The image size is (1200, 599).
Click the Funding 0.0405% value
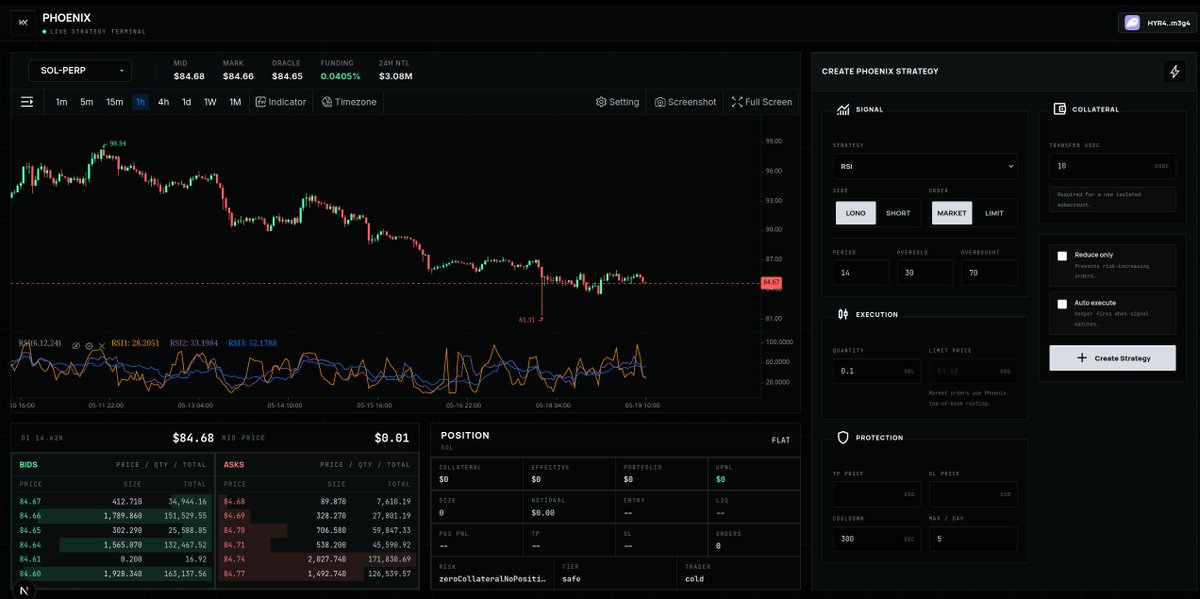point(340,76)
